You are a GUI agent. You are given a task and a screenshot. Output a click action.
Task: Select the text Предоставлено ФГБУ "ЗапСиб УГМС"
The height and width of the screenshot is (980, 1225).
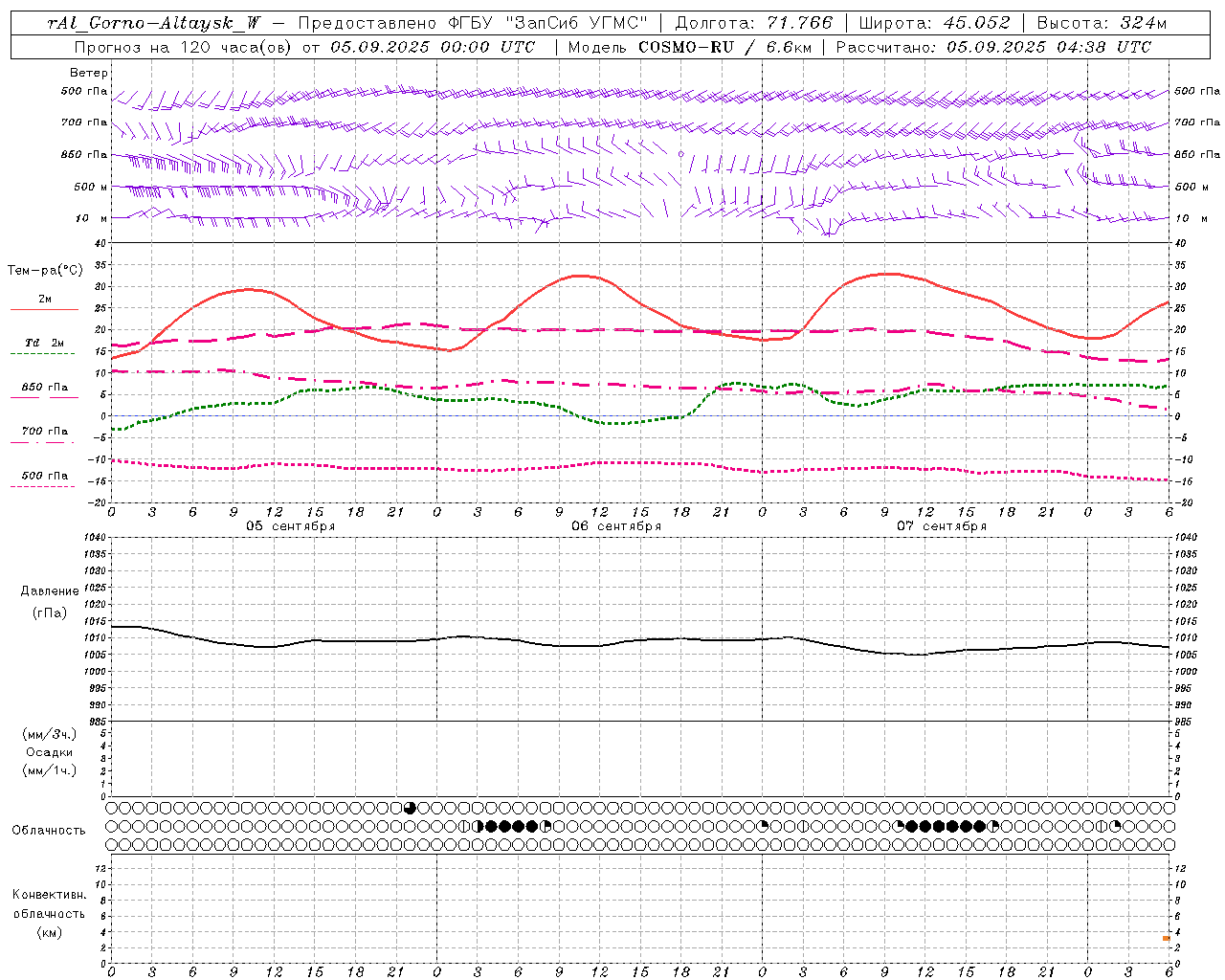point(473,23)
